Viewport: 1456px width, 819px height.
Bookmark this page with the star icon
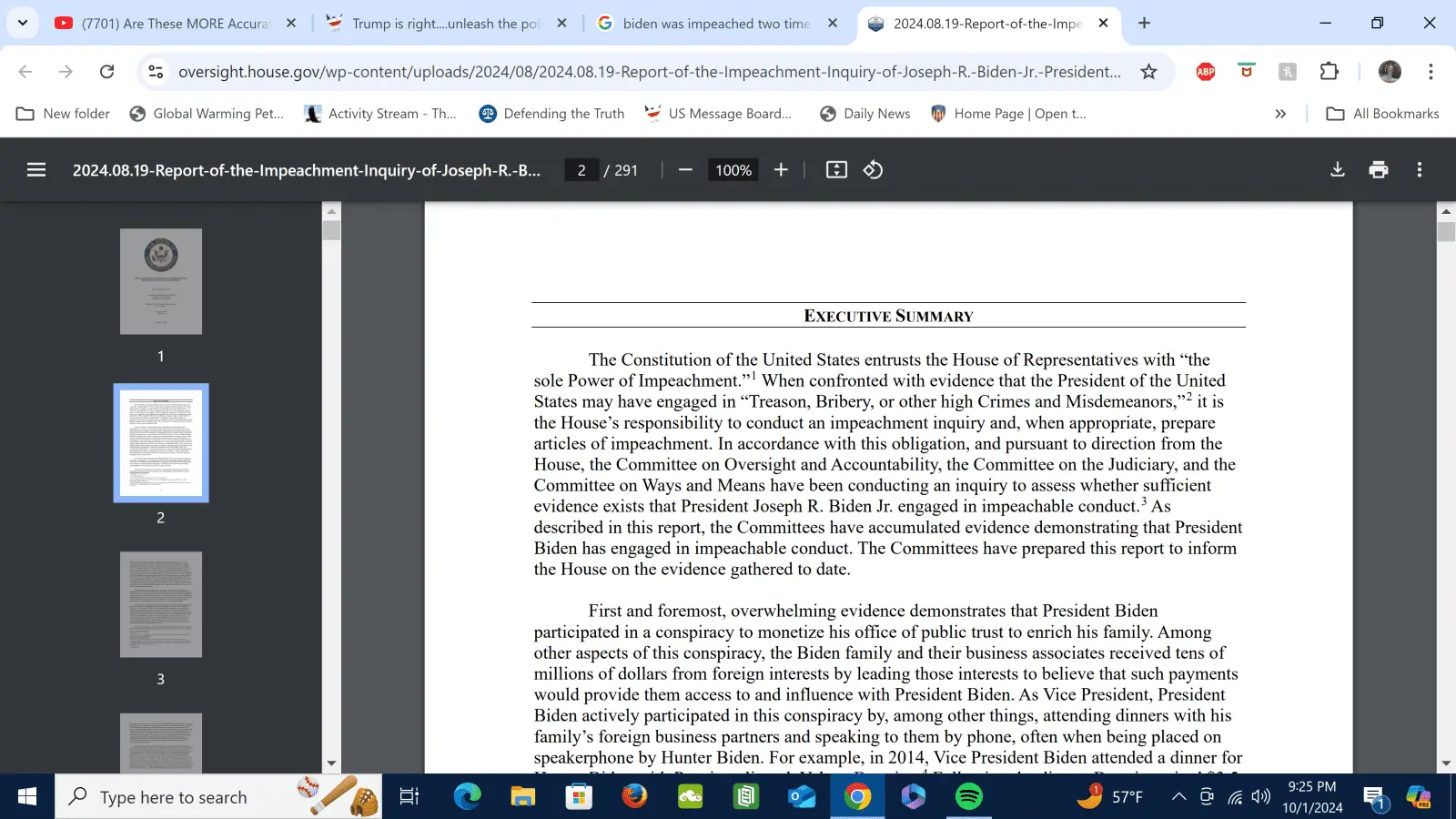(1148, 72)
